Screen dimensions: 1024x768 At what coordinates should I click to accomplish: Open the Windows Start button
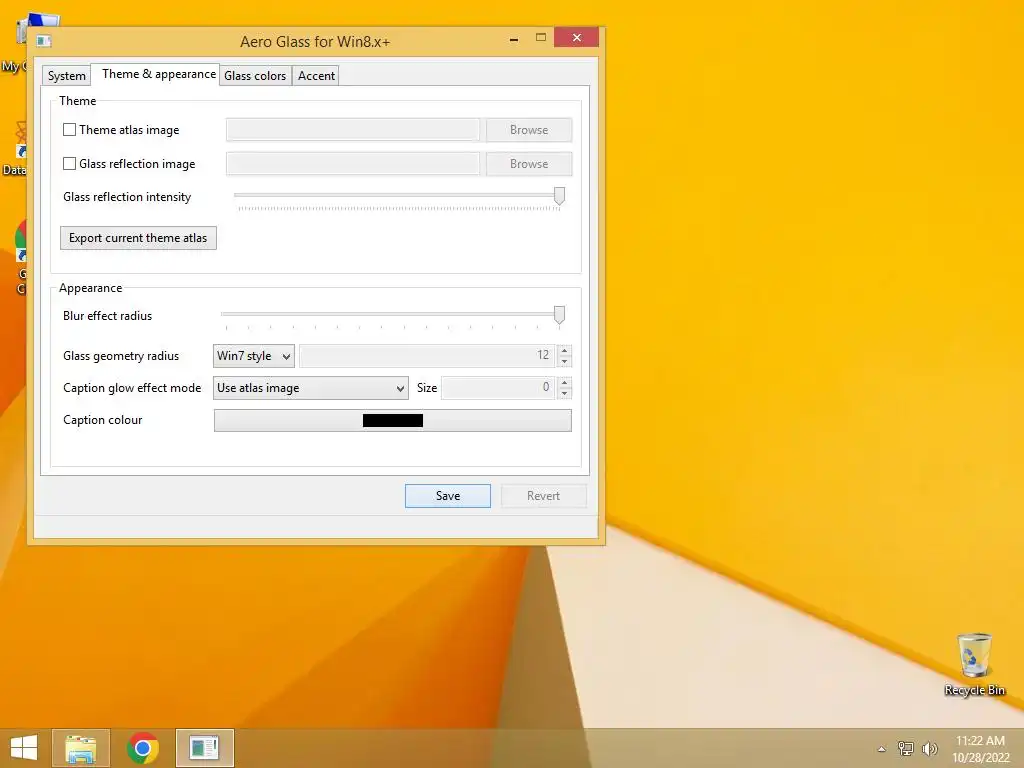[x=24, y=748]
